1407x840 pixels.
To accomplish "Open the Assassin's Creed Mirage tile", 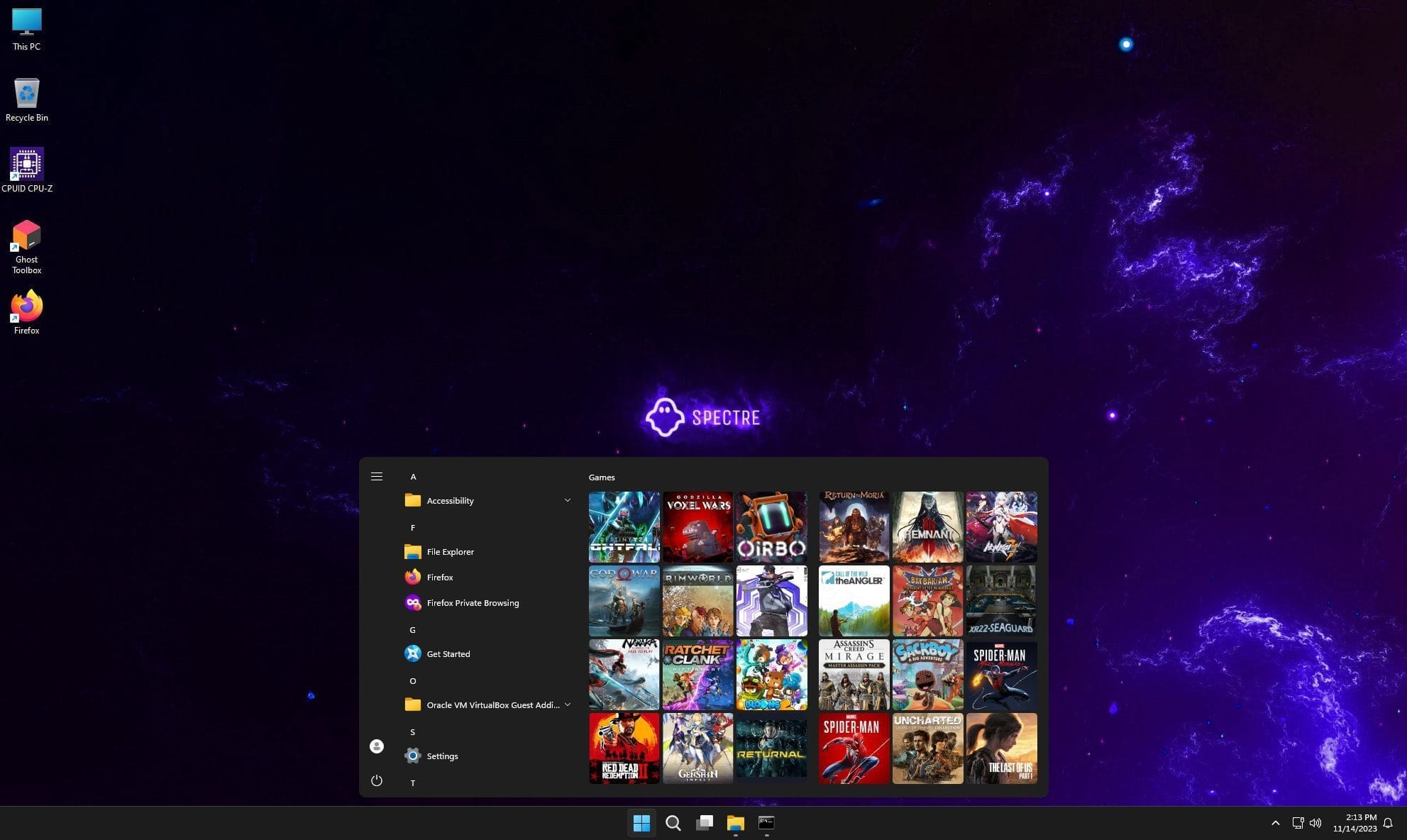I will click(x=854, y=675).
